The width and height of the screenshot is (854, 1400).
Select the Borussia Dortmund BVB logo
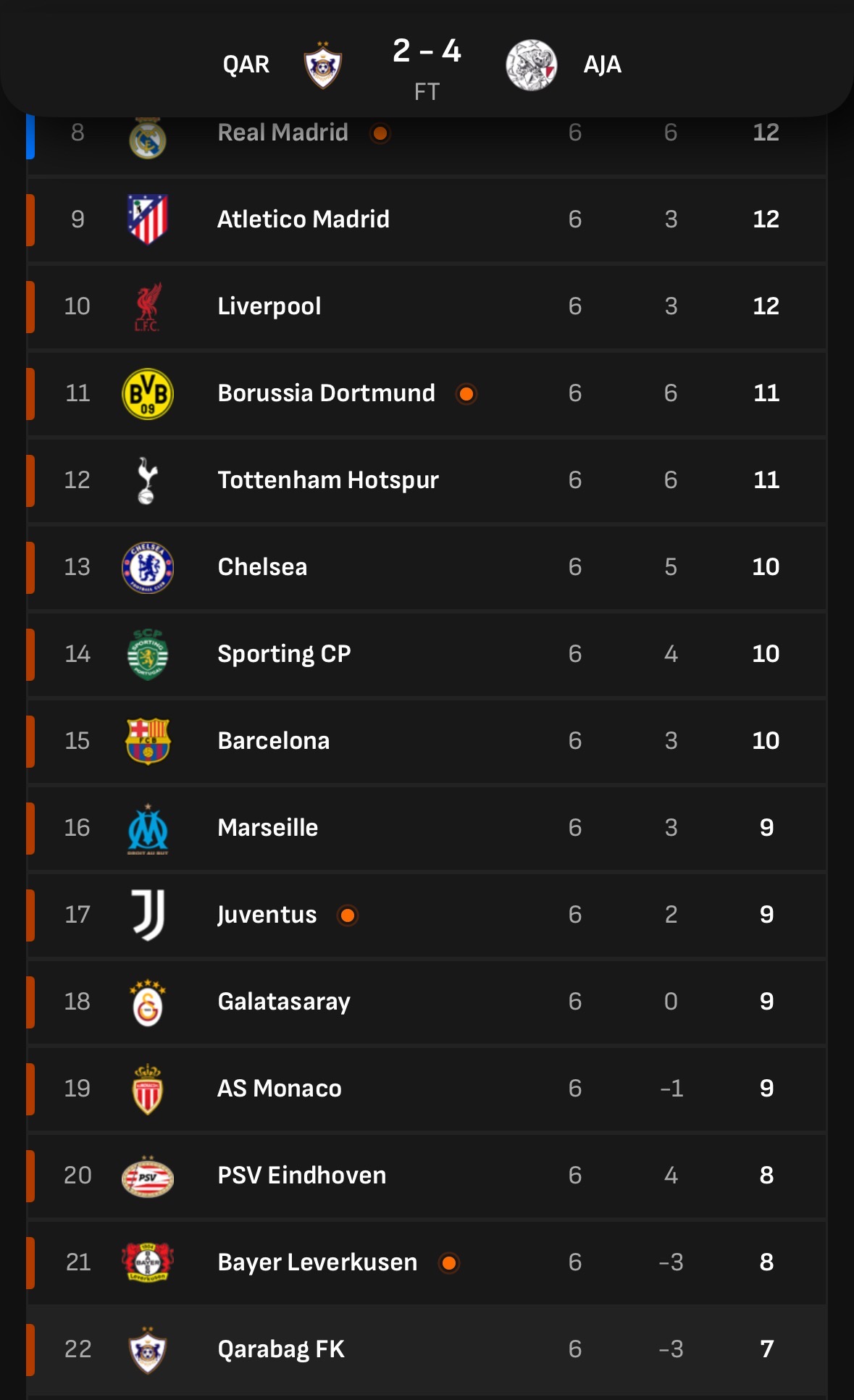pyautogui.click(x=148, y=393)
